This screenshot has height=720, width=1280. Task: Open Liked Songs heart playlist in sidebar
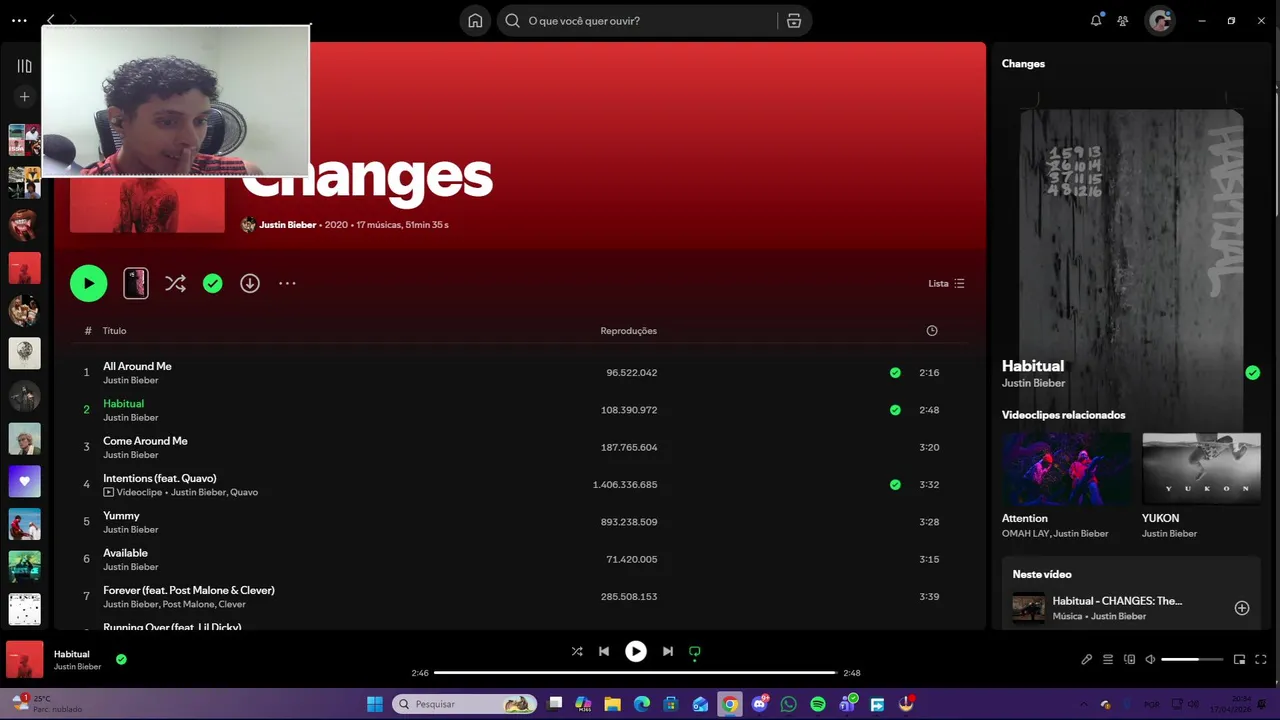[25, 481]
